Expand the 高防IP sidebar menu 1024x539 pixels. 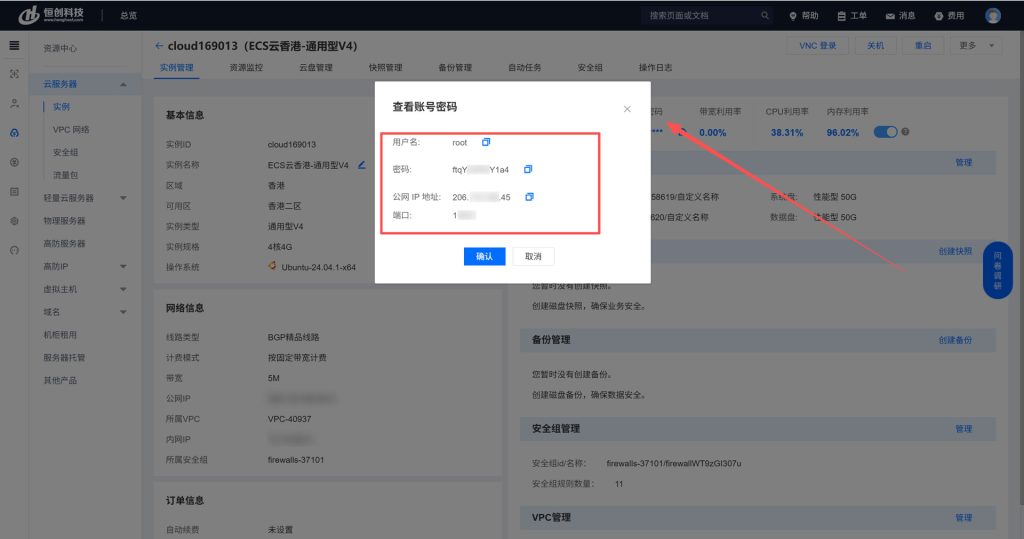coord(123,267)
